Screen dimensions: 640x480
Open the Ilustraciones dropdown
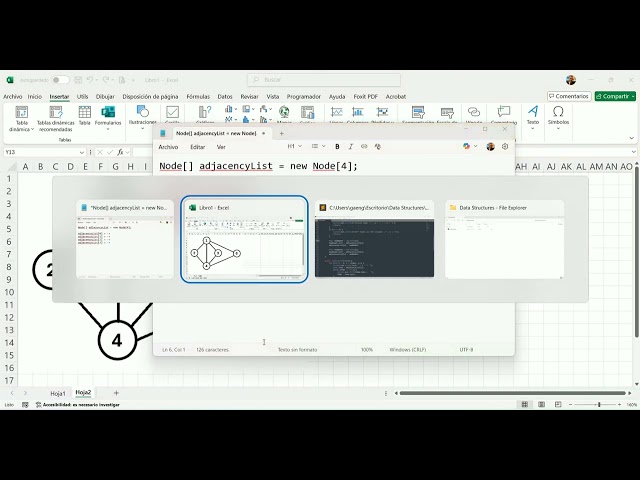tap(142, 116)
